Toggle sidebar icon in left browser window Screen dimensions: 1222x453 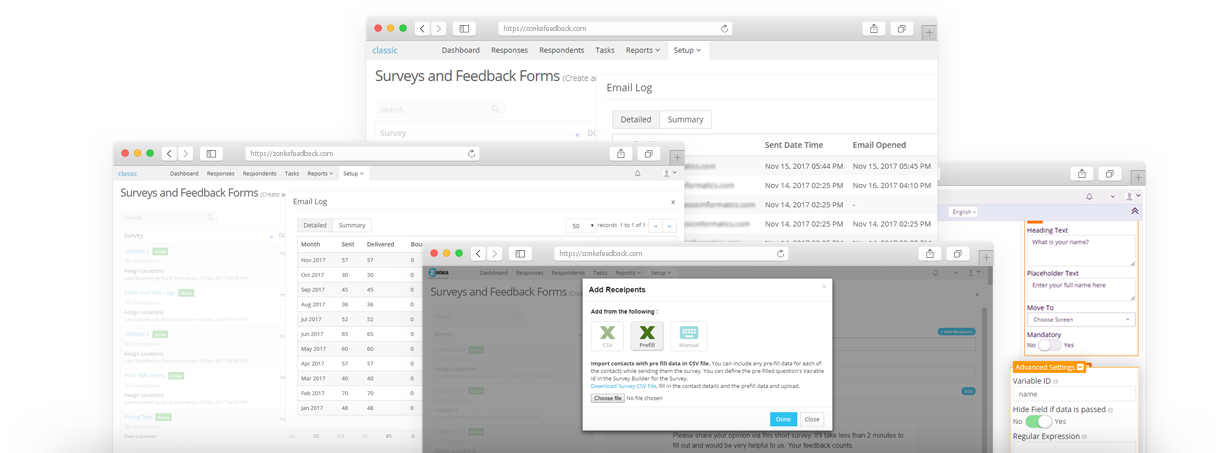[x=211, y=154]
